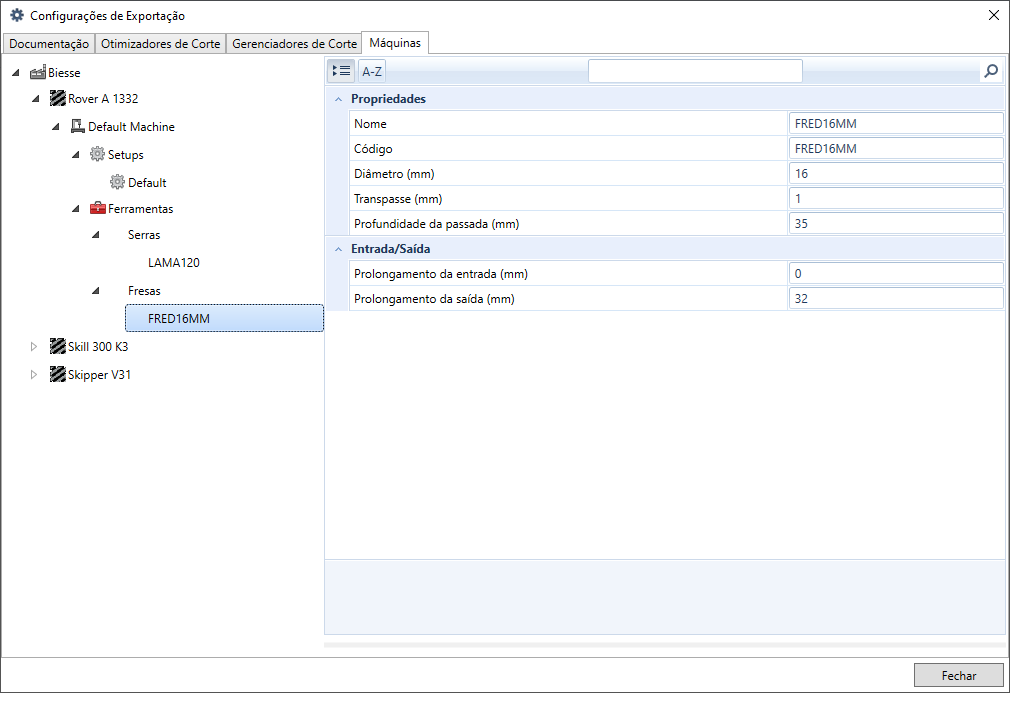This screenshot has height=701, width=1015.
Task: Select the Default setup item
Action: (147, 183)
